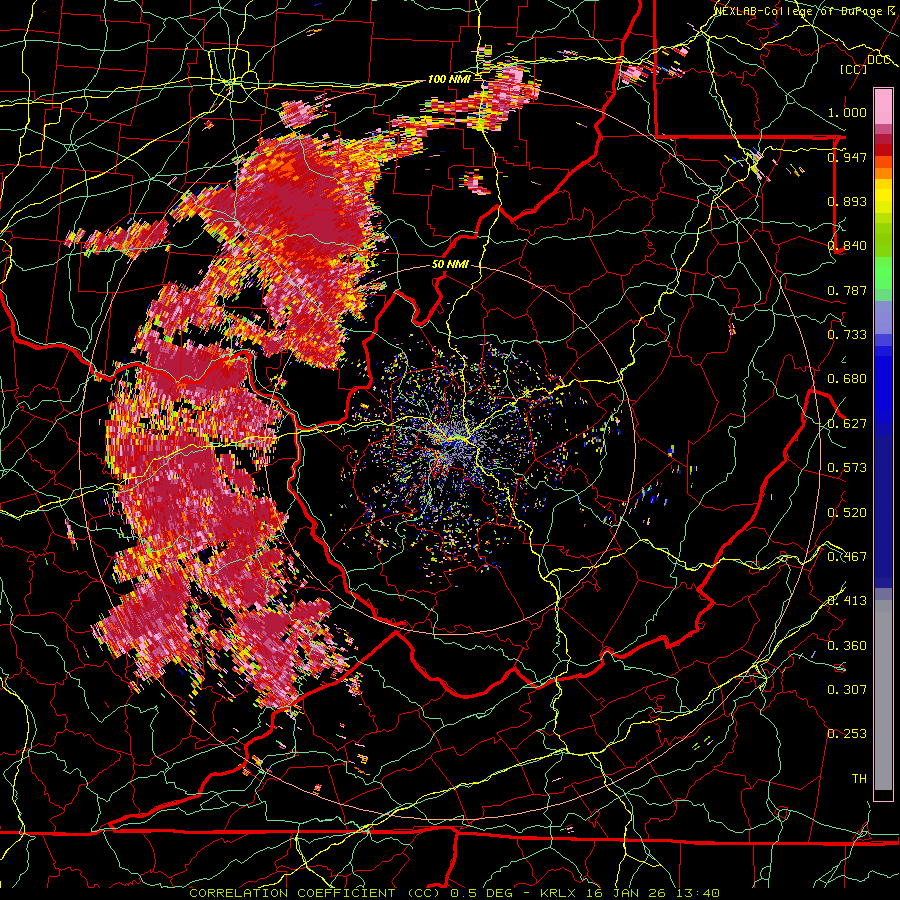900x900 pixels.
Task: Click the 0.893 scale value
Action: click(847, 201)
